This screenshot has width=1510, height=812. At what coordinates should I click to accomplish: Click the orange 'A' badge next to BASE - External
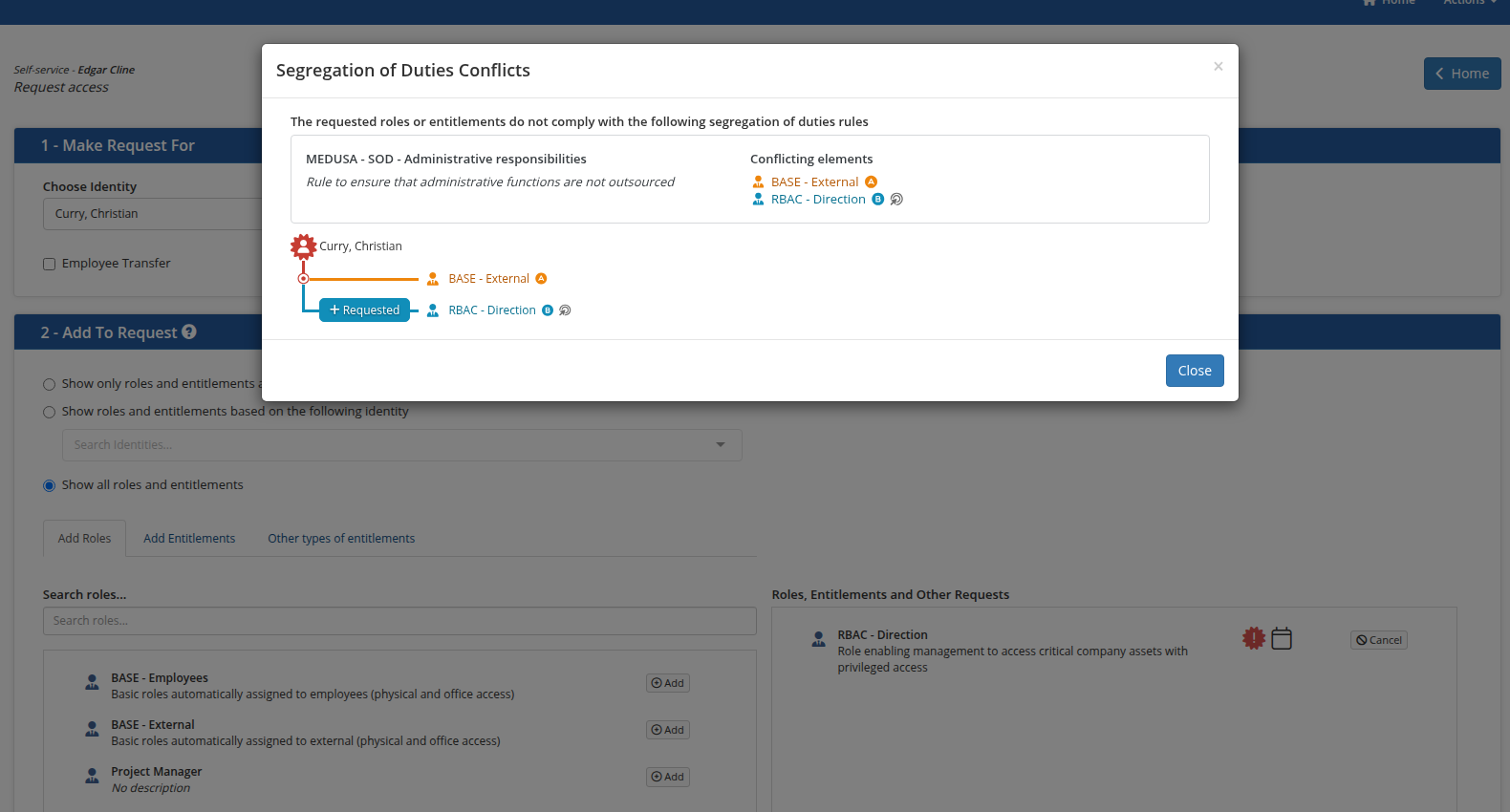870,182
